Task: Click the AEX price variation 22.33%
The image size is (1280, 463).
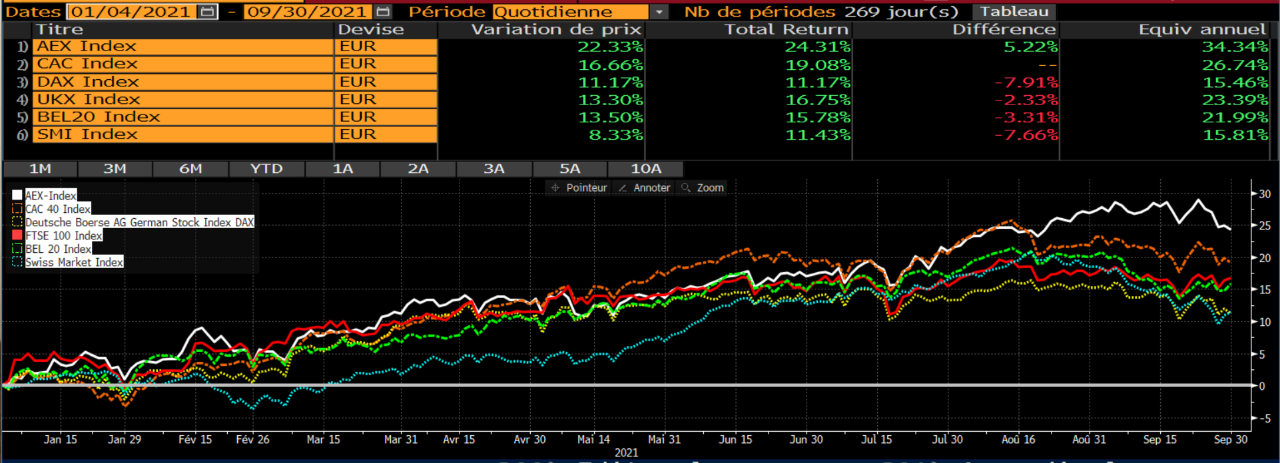Action: tap(612, 47)
